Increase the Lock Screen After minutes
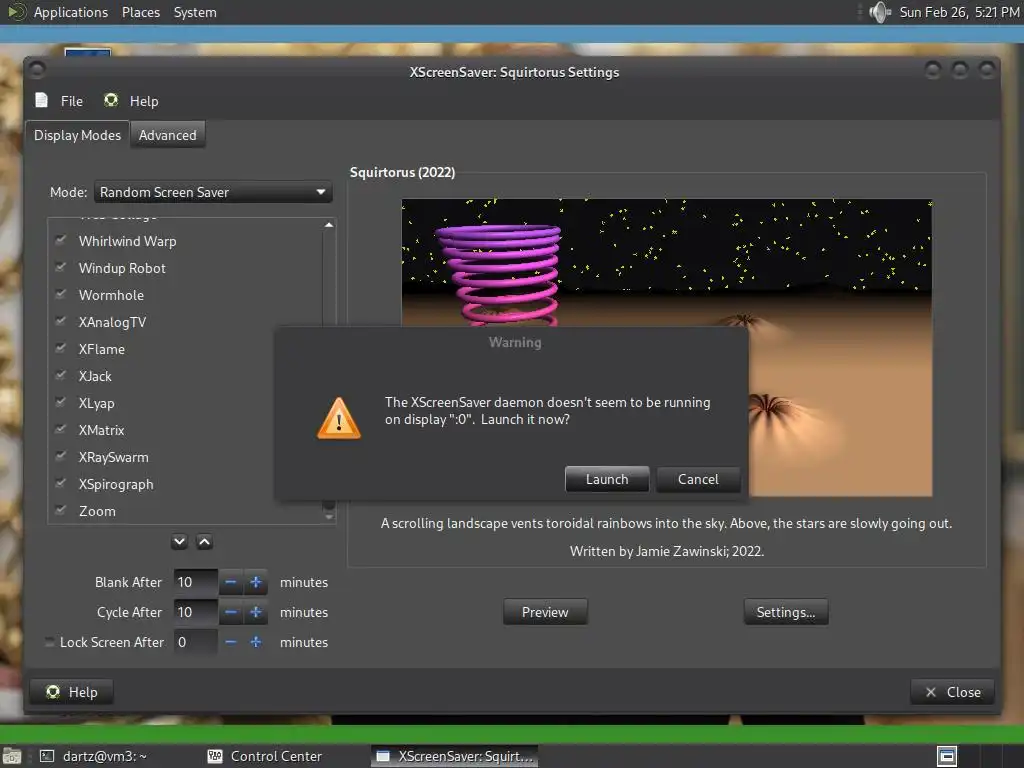The height and width of the screenshot is (768, 1024). (256, 642)
